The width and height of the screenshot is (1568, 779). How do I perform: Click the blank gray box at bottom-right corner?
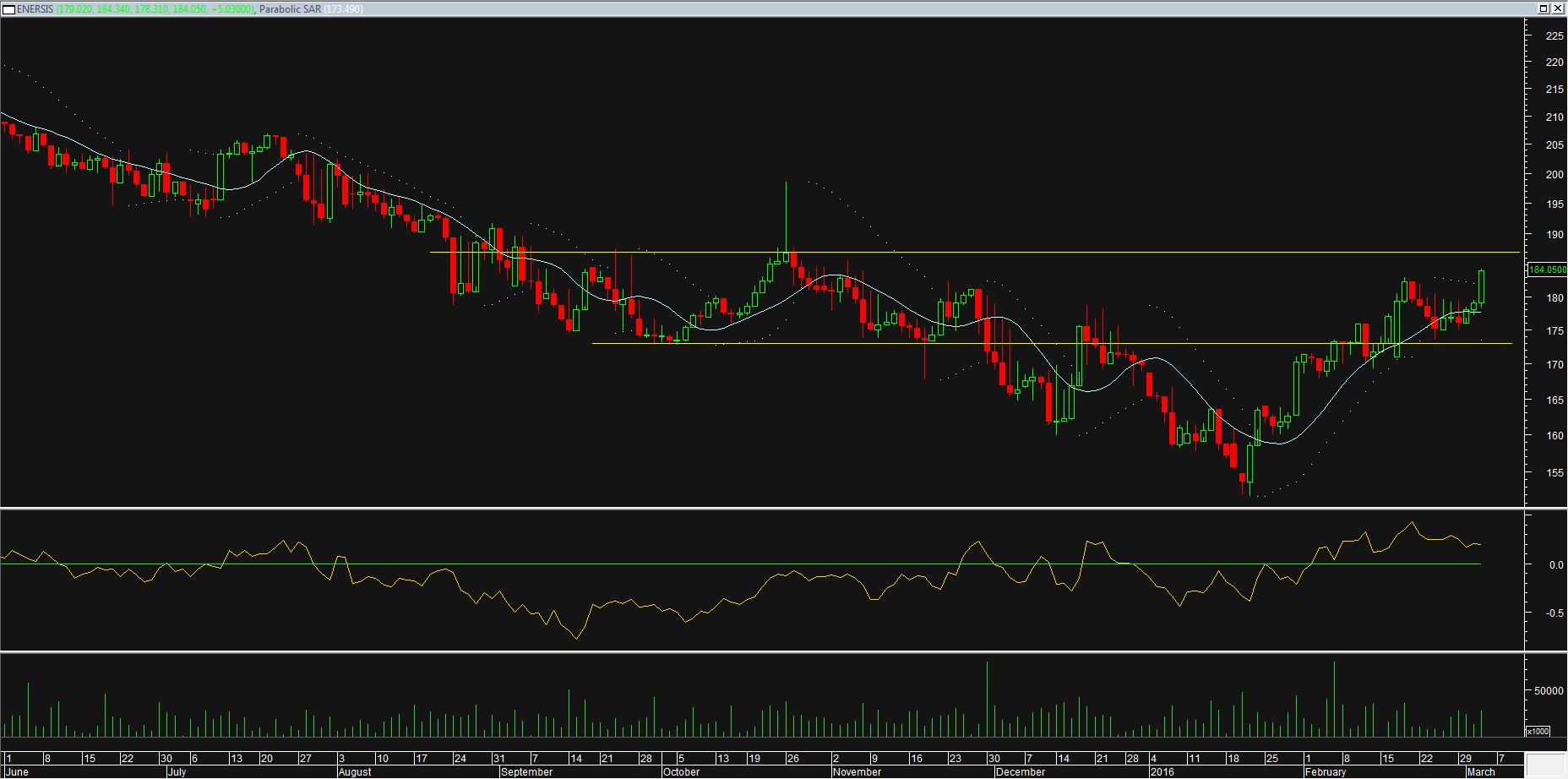click(x=1545, y=765)
